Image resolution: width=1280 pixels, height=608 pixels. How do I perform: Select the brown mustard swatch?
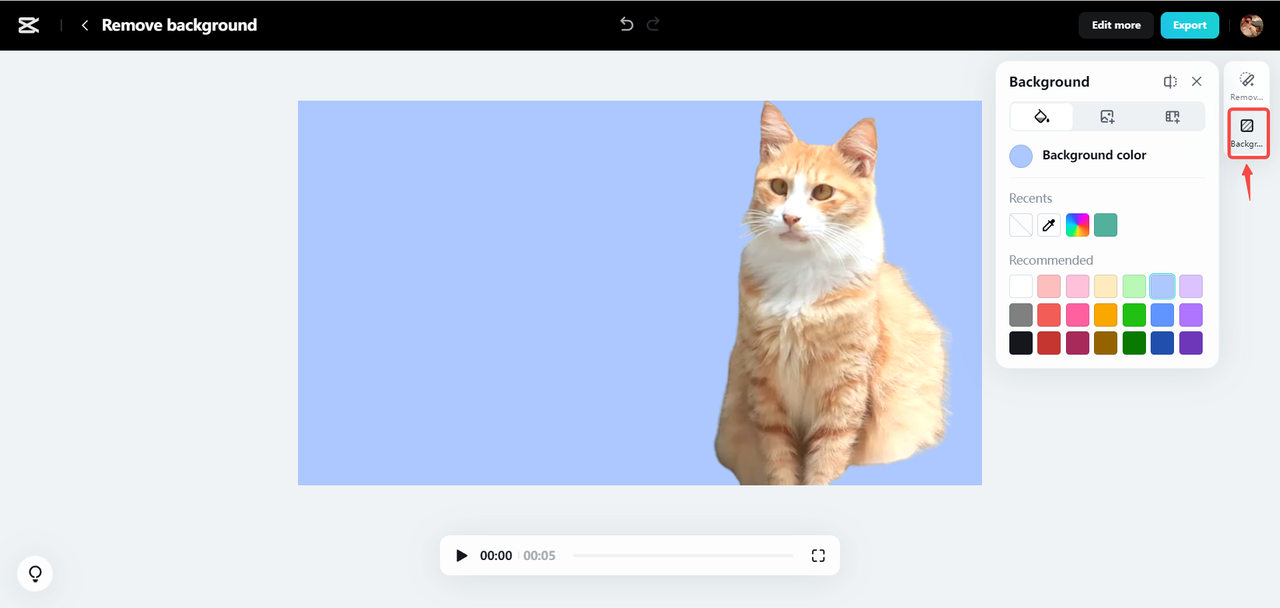click(x=1106, y=343)
